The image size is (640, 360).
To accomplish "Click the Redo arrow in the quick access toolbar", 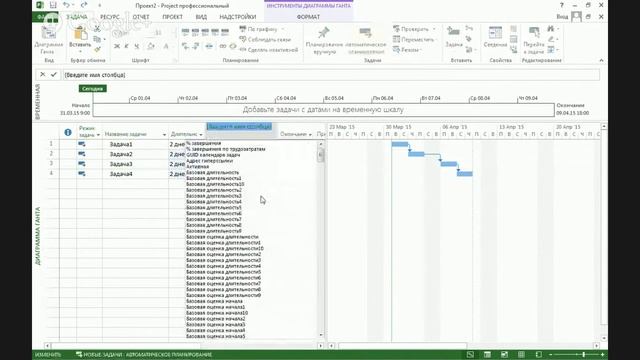I will [x=84, y=5].
